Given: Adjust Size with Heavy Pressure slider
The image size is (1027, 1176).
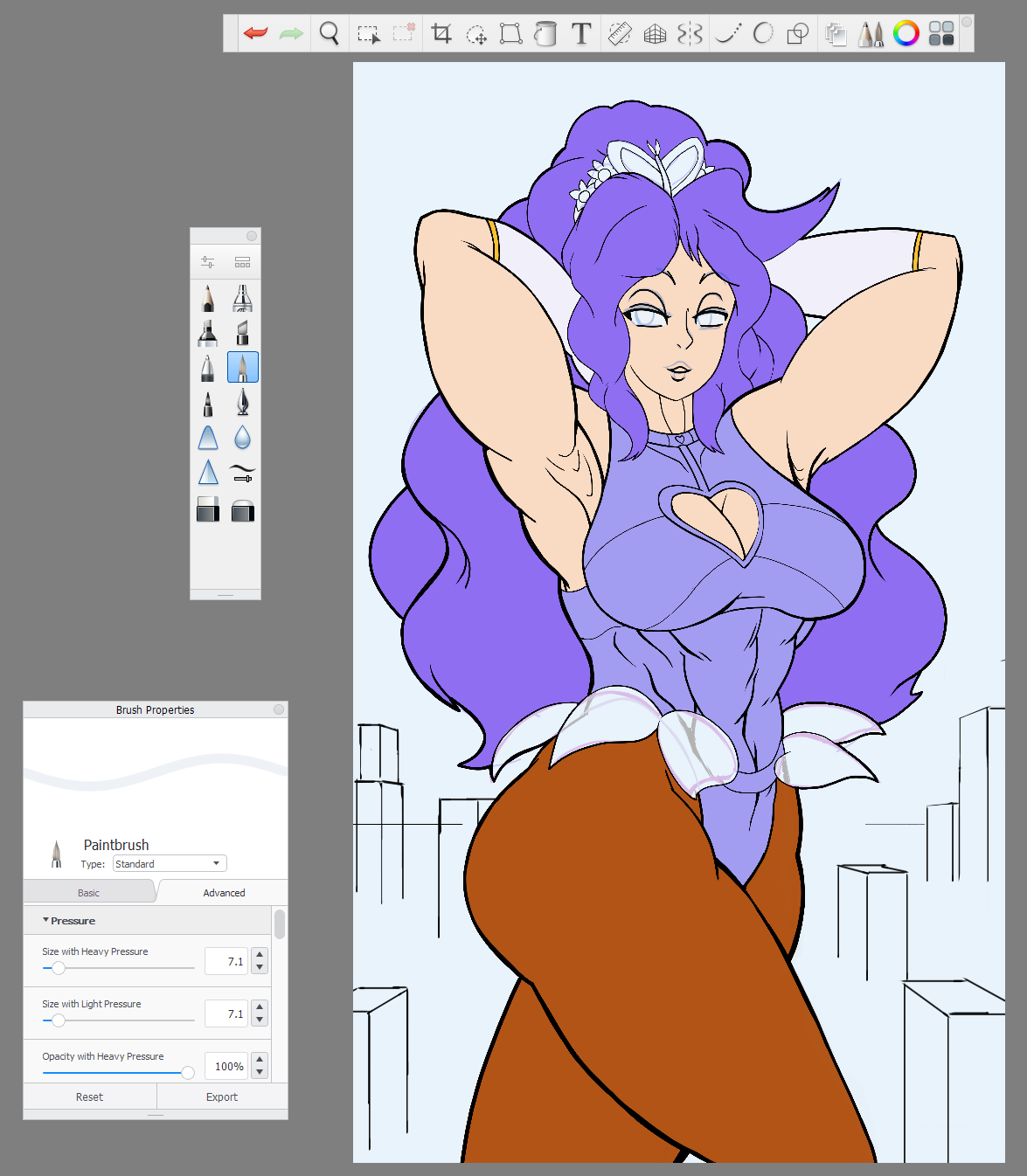Looking at the screenshot, I should click(118, 968).
